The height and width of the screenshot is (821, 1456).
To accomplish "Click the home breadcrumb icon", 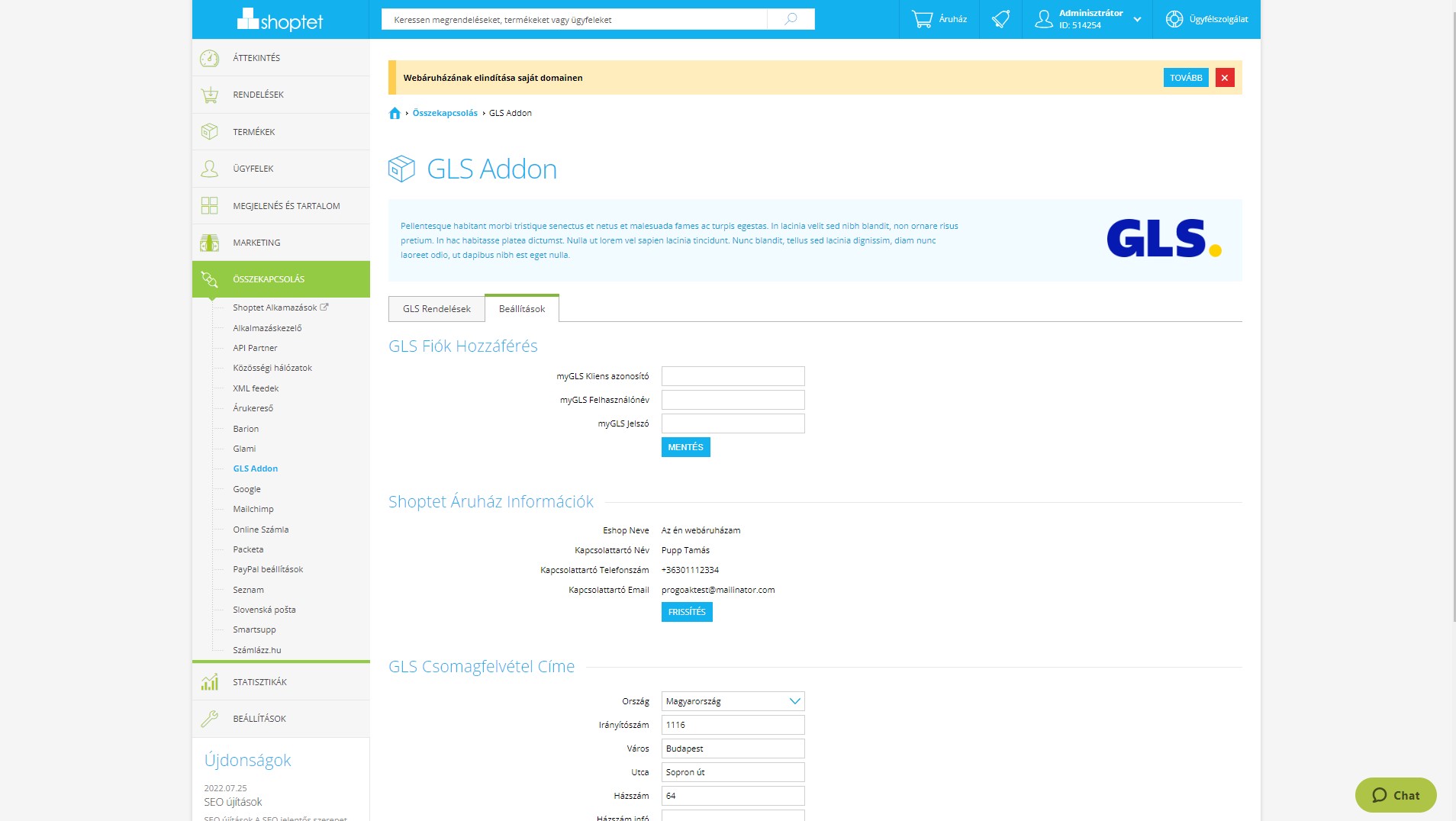I will (395, 113).
